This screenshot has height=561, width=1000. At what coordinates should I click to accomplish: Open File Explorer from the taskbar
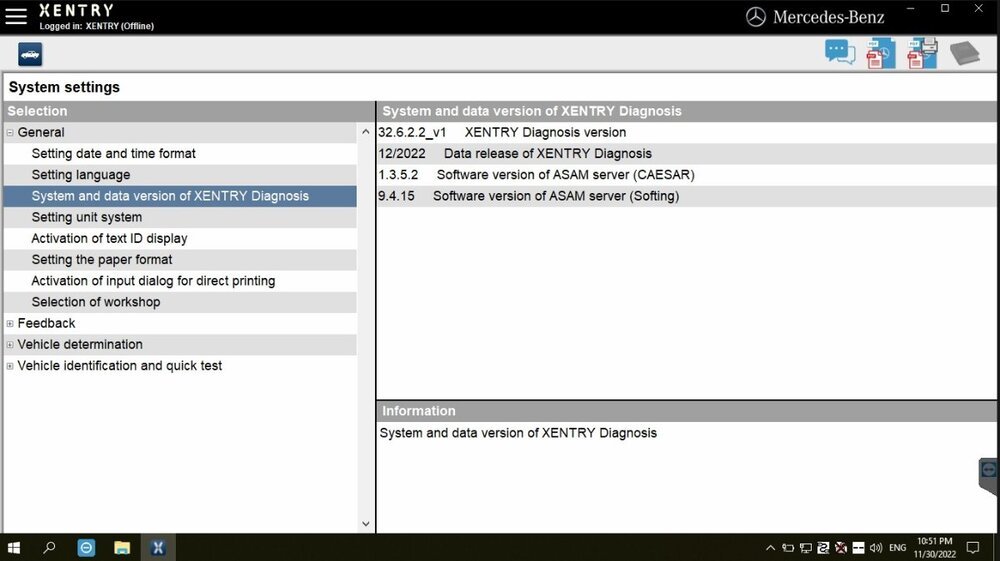(x=122, y=548)
